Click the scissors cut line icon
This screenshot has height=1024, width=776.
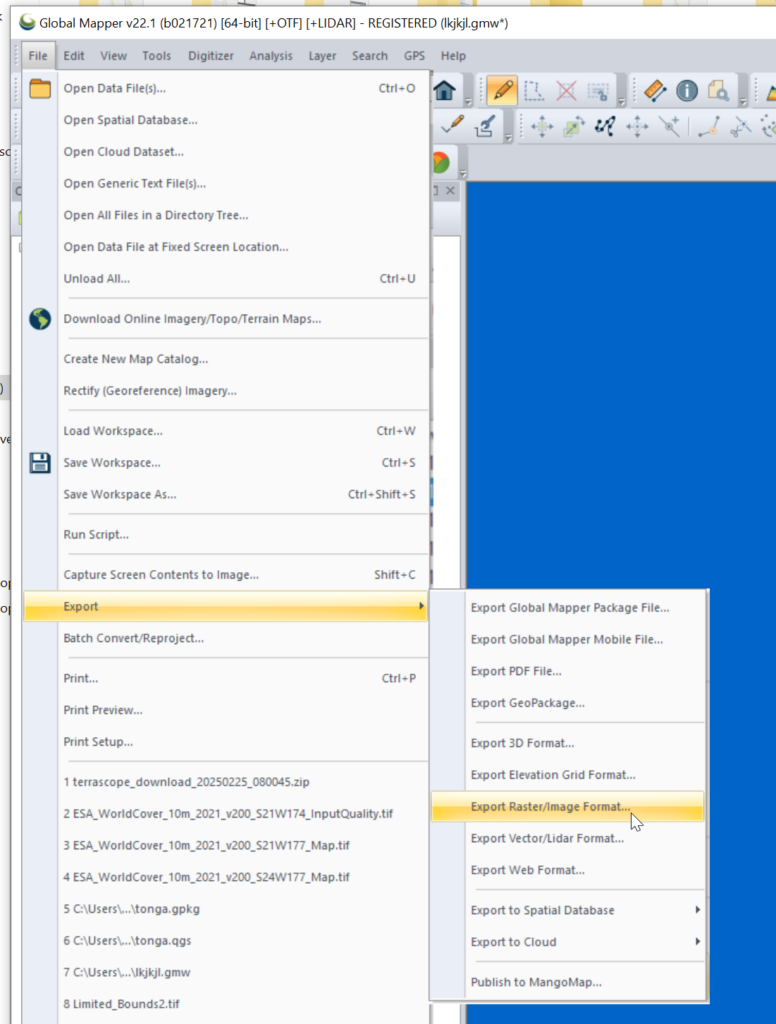(740, 125)
